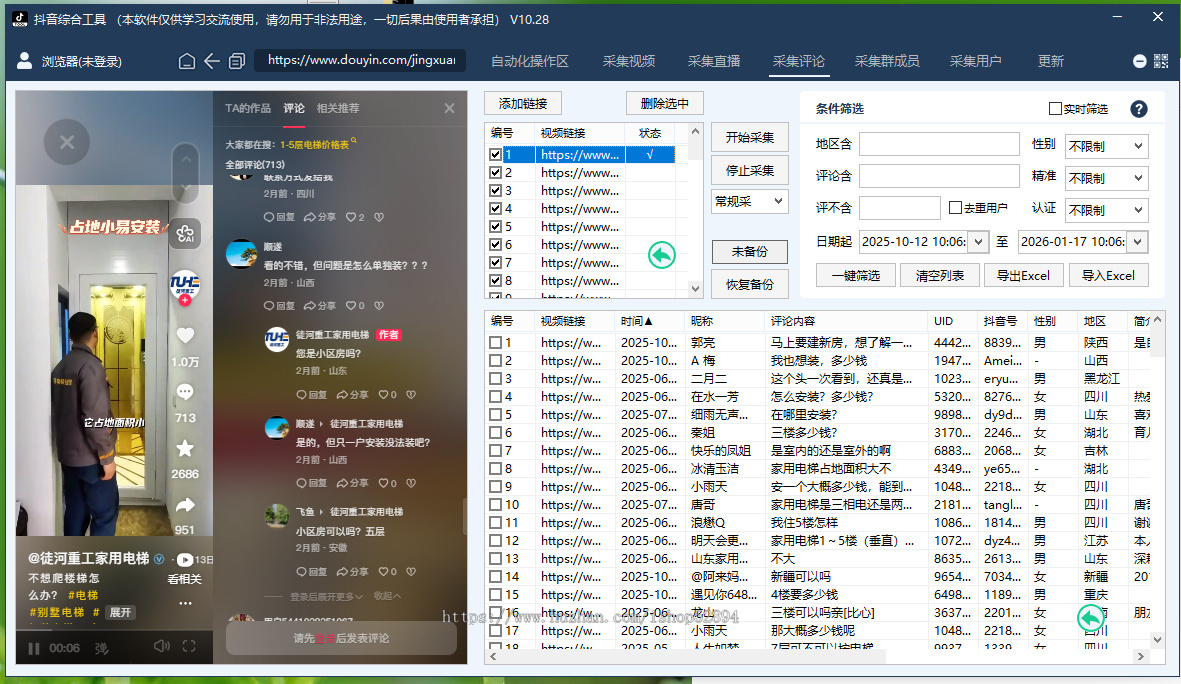
Task: Uncheck link row 2 in the video link list
Action: tap(495, 173)
